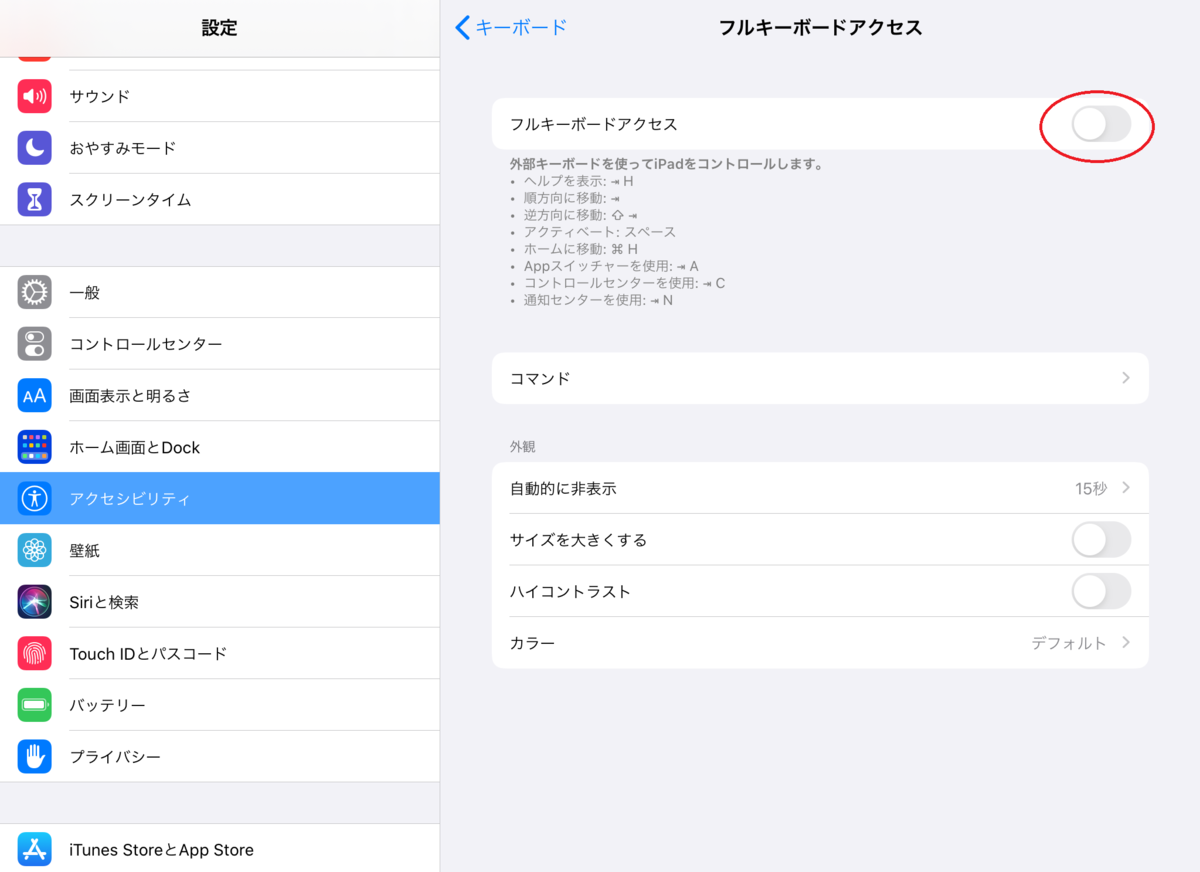Tap the フルキーボードアクセス row label
Screen dimensions: 1200x872
click(594, 124)
